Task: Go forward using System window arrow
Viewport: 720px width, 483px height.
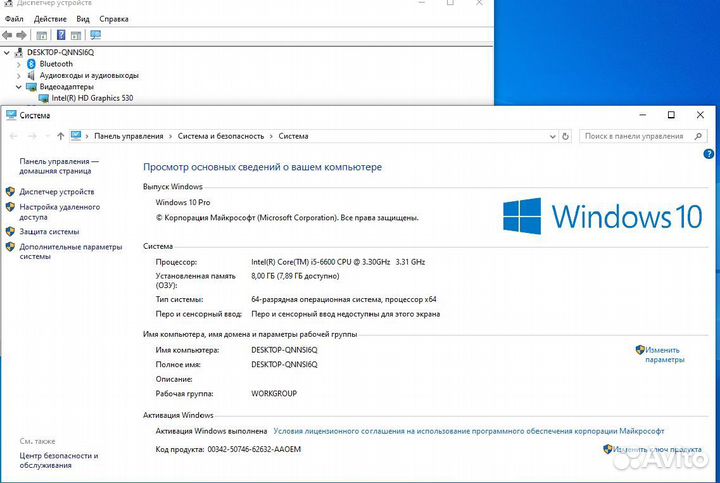Action: pyautogui.click(x=32, y=136)
